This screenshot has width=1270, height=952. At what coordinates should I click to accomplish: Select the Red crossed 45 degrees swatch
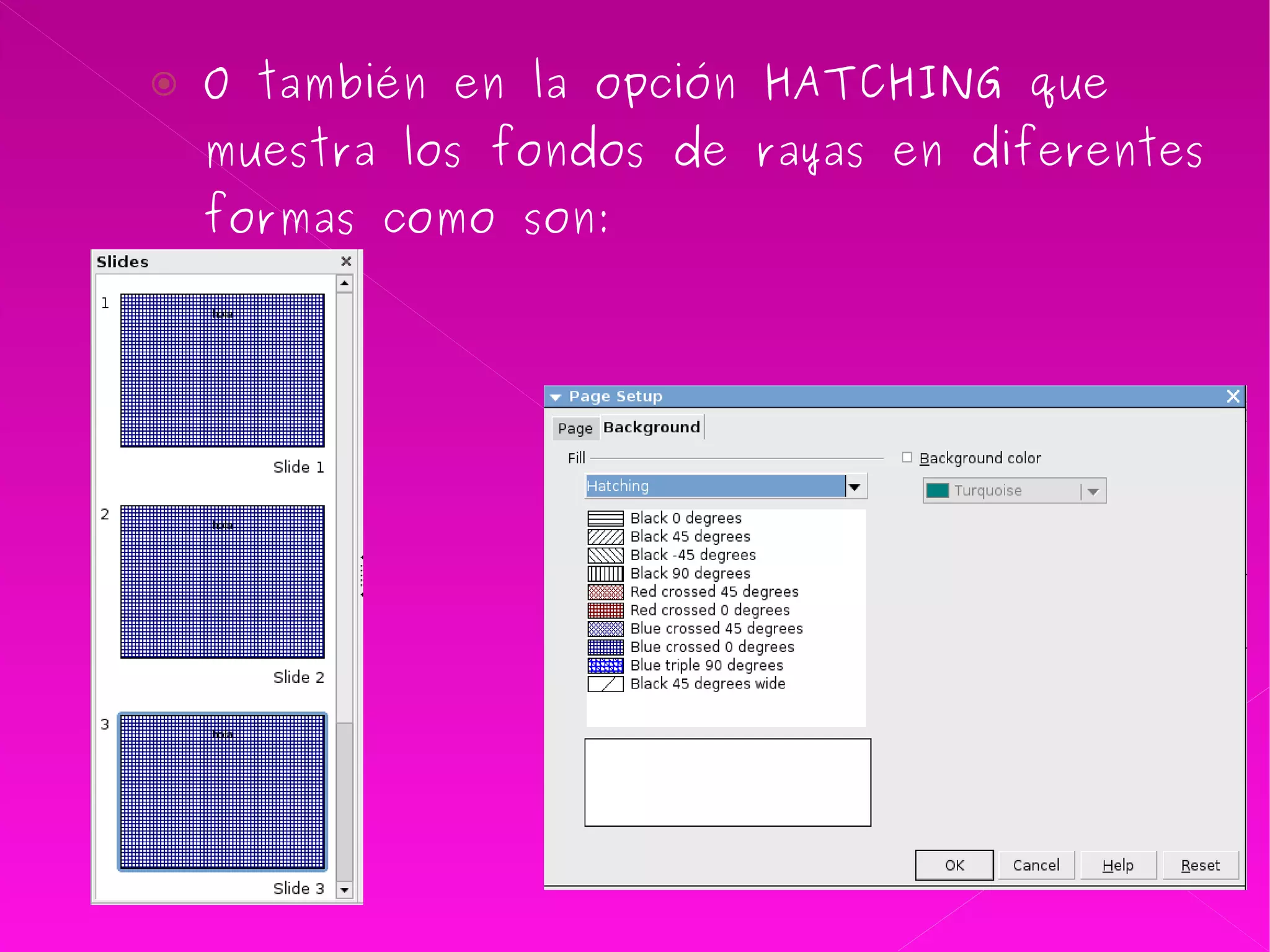(605, 592)
